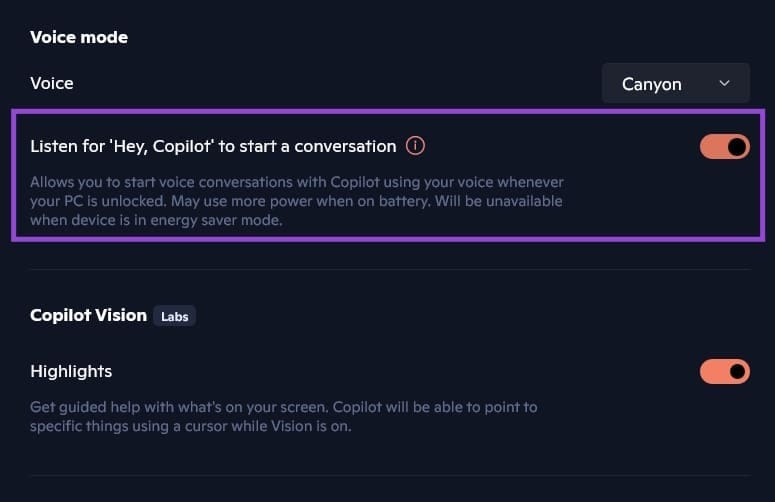
Task: Click the energy saver mode description text
Action: (x=157, y=220)
